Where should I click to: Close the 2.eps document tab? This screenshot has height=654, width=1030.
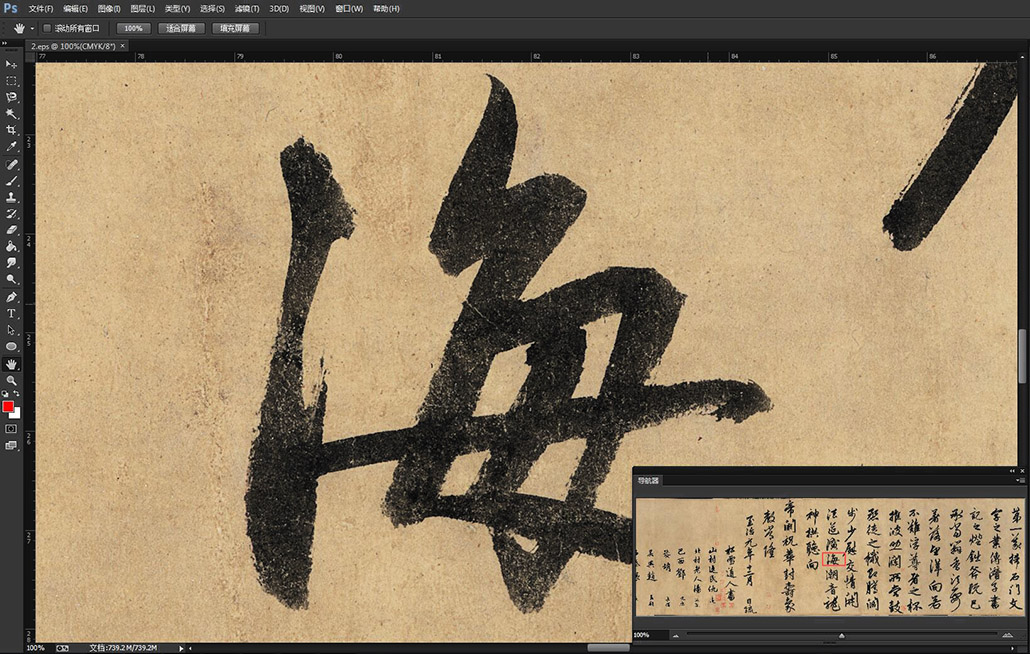tap(122, 46)
